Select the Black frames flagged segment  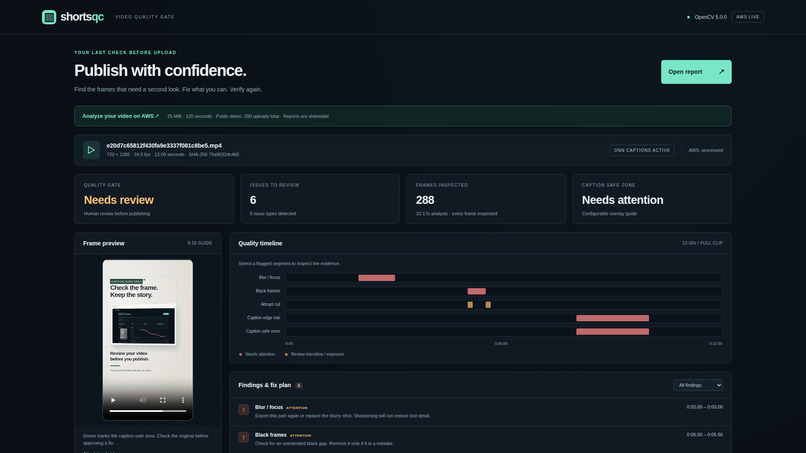477,292
